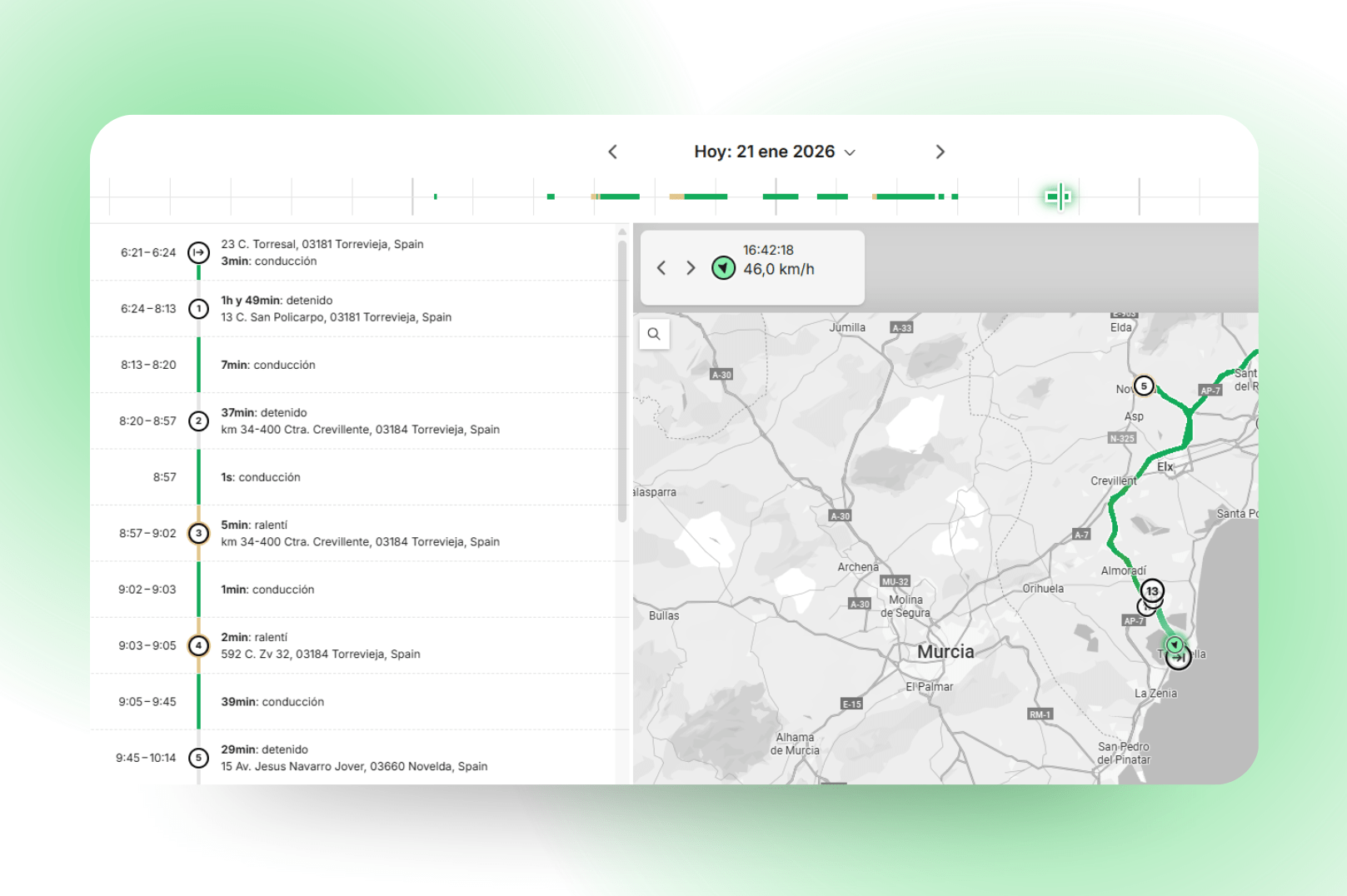Step to next position point

click(691, 268)
